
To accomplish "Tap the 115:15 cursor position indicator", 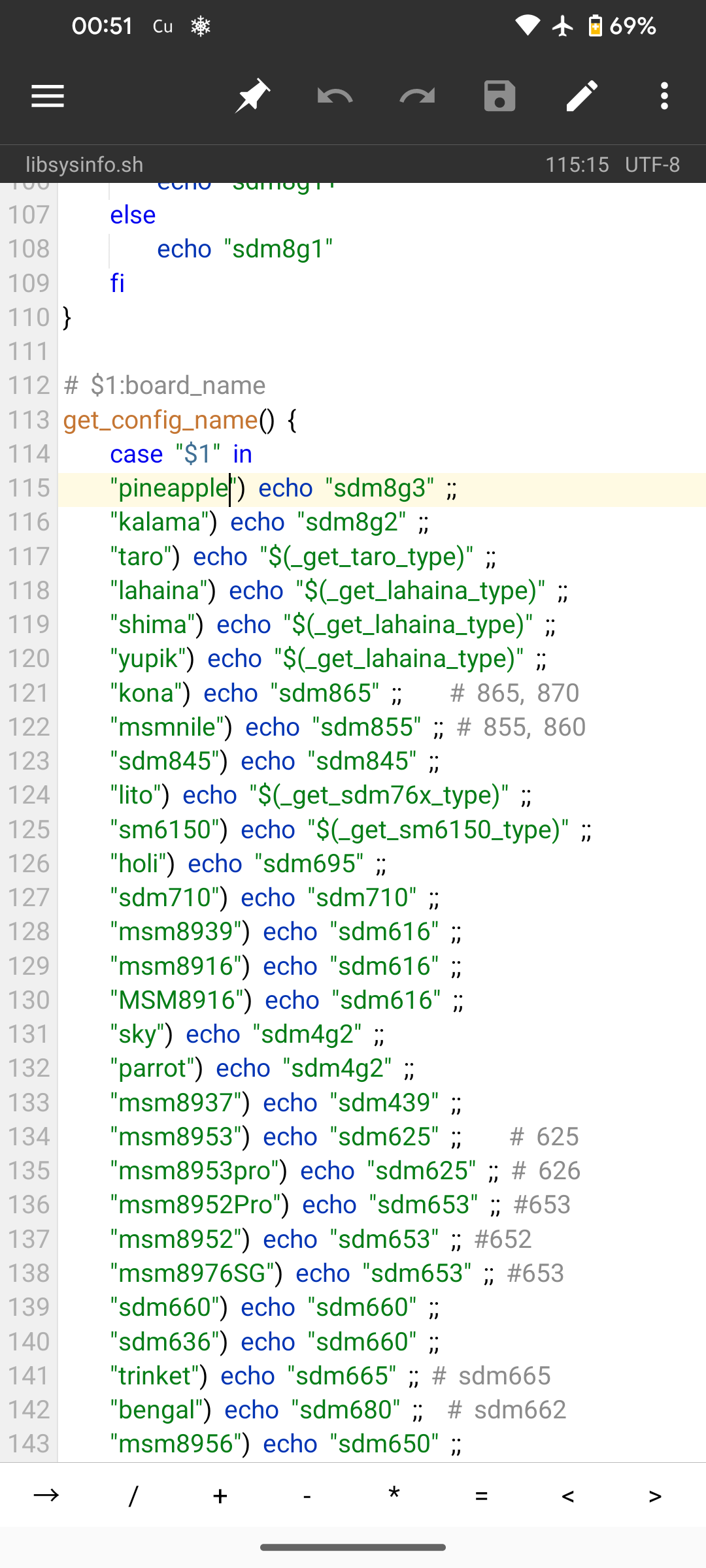I will (577, 165).
